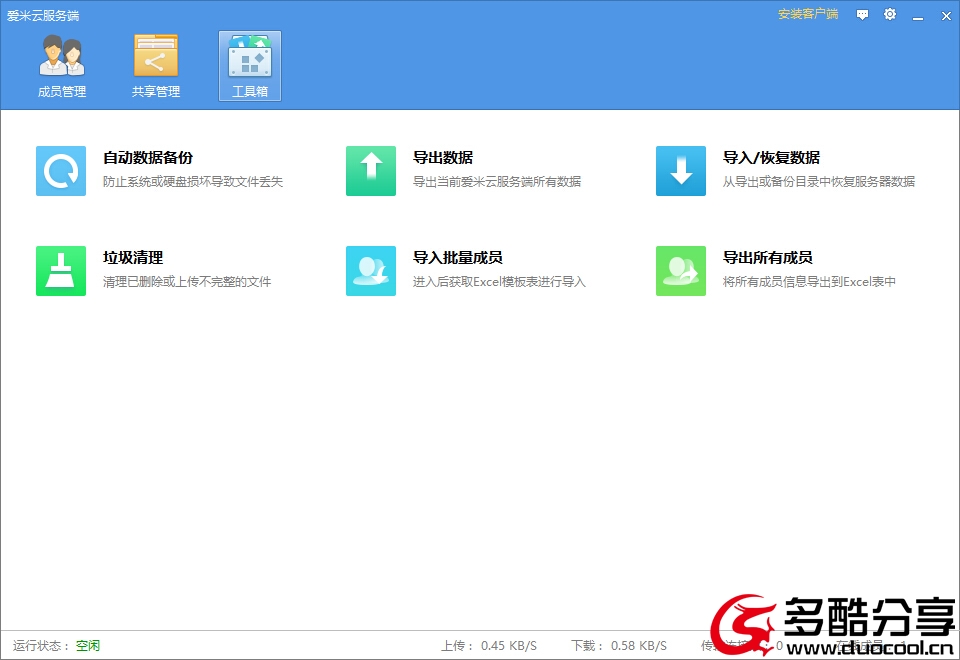Open the 共享管理 share management icon
Viewport: 960px width, 660px height.
point(156,56)
